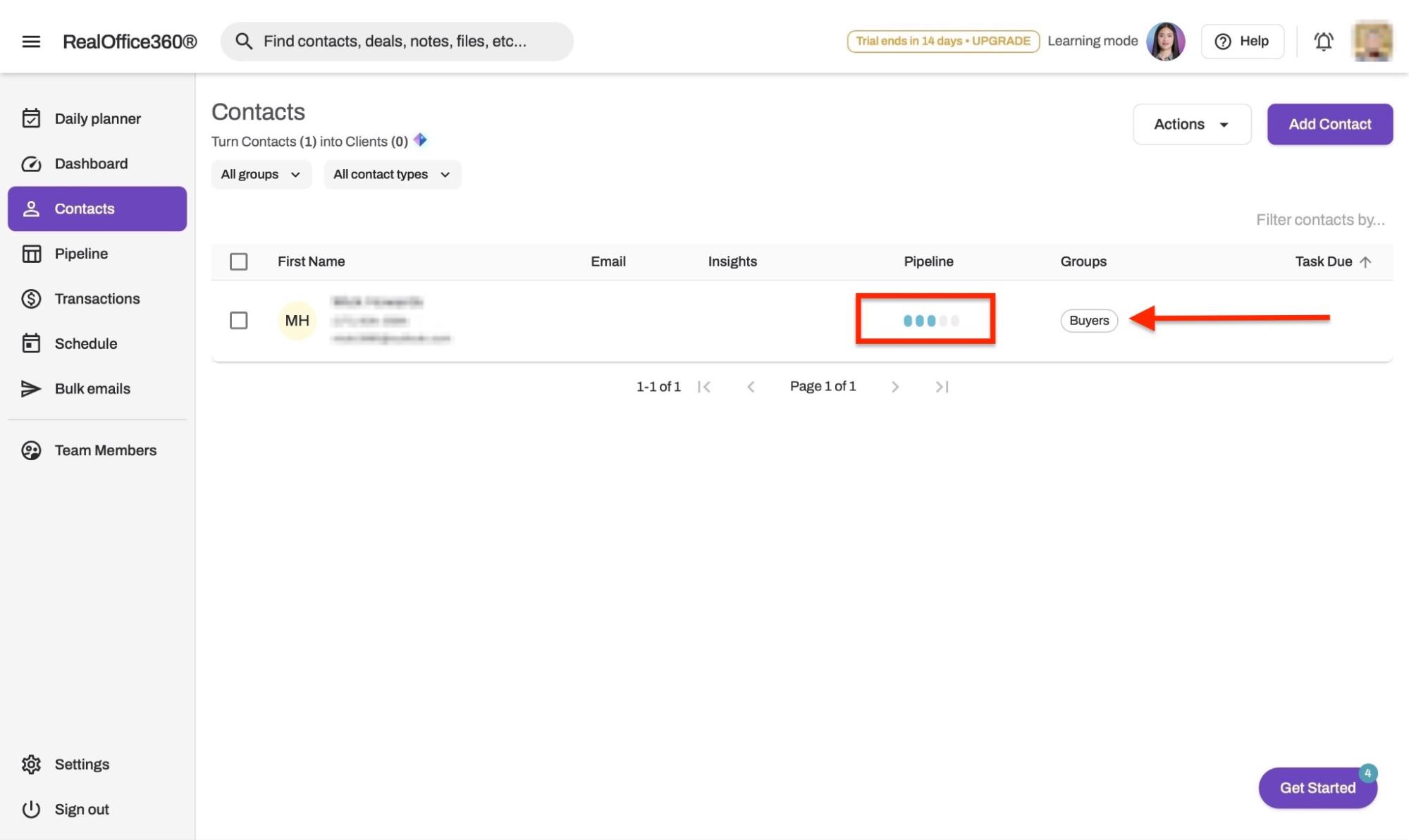
Task: Click the search magnifier icon
Action: point(244,42)
